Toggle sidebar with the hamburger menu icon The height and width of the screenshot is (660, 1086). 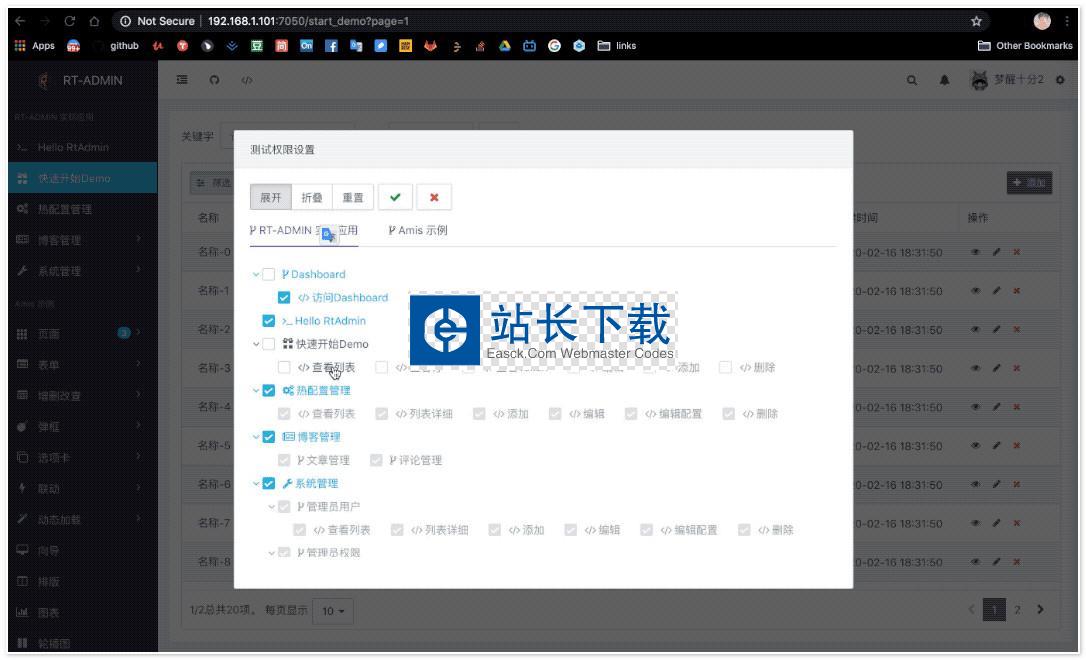pyautogui.click(x=182, y=80)
